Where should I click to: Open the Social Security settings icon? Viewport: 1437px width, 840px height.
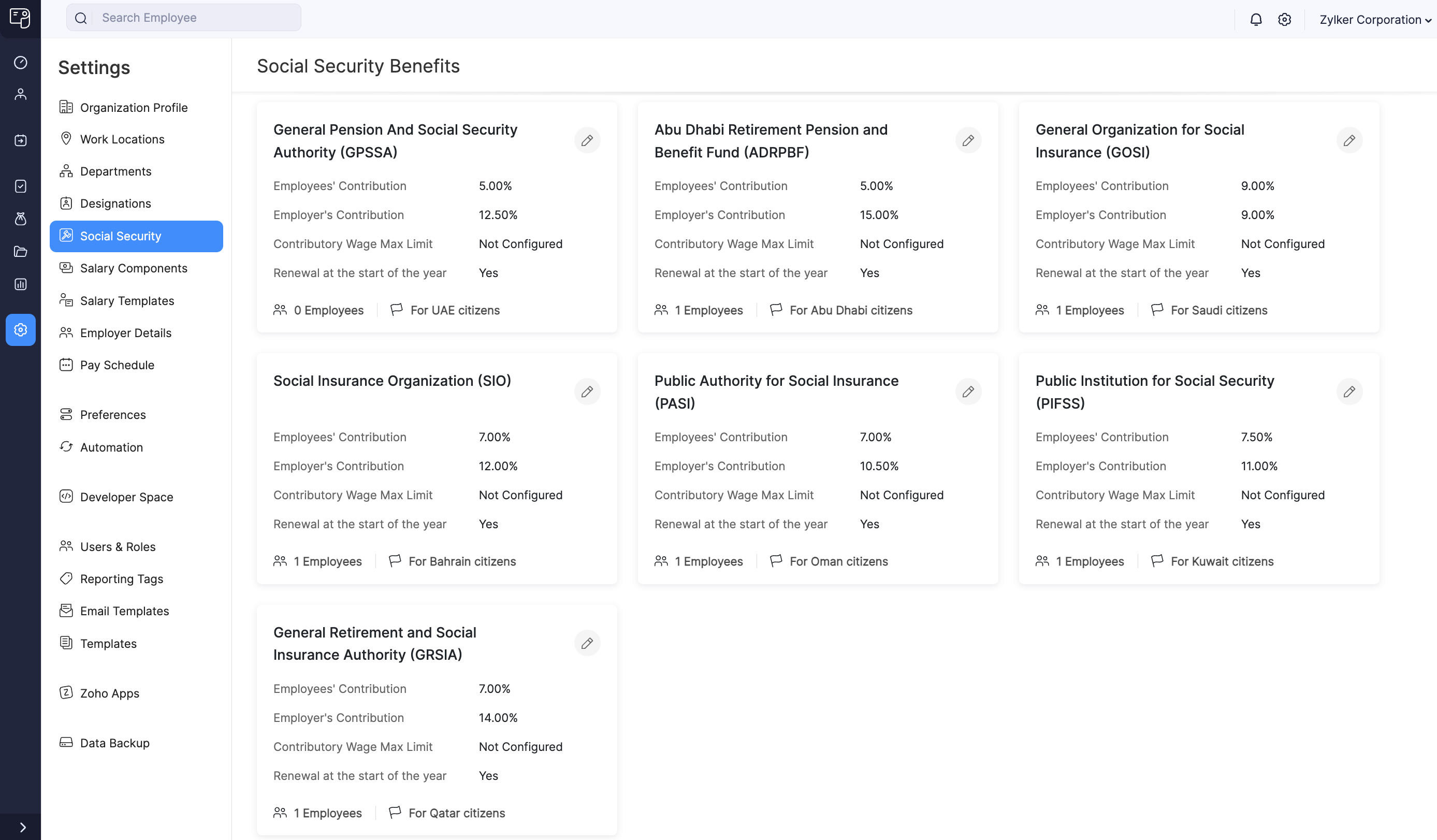(67, 235)
